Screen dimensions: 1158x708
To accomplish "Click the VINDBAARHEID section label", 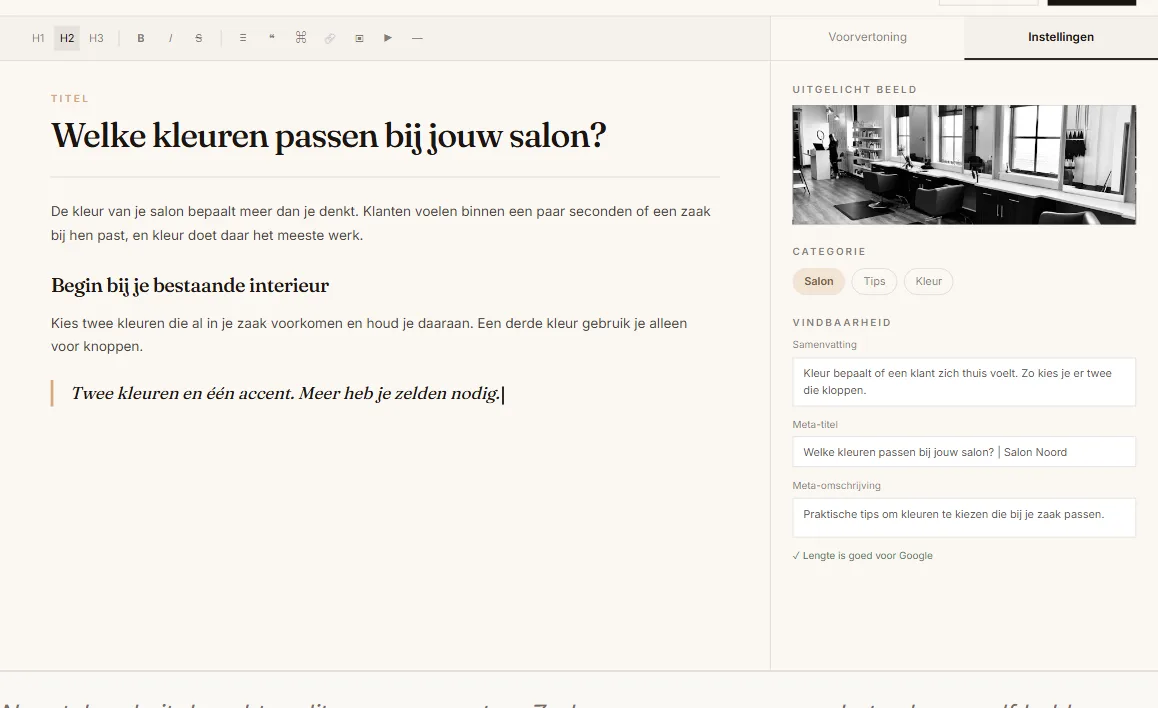I will [x=842, y=323].
